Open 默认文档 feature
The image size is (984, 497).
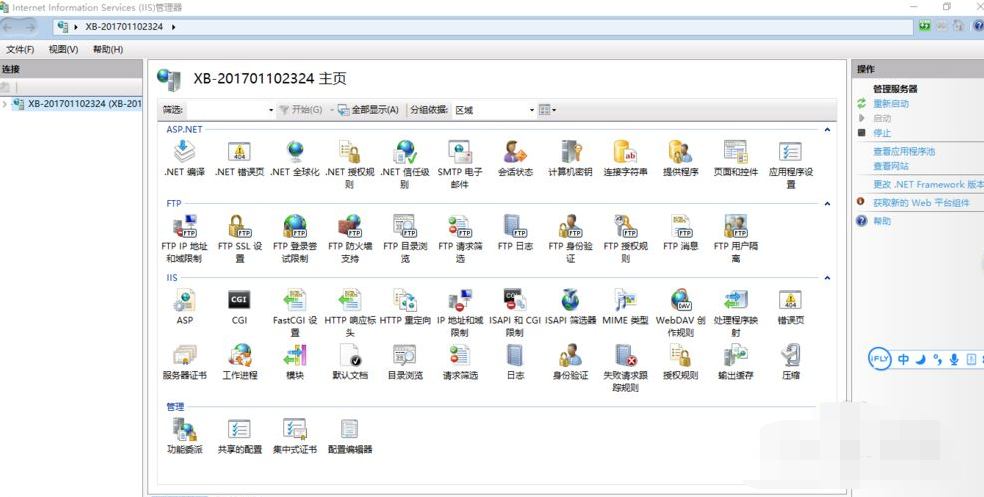coord(350,361)
